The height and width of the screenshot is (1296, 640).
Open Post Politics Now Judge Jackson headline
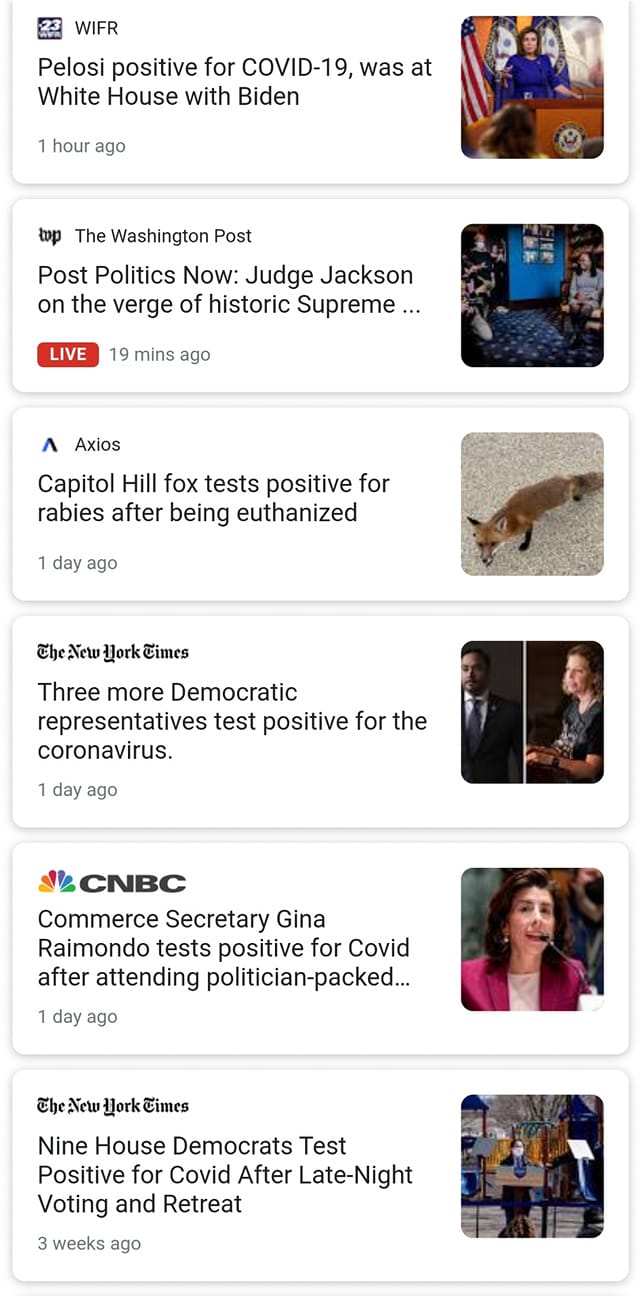pyautogui.click(x=229, y=290)
